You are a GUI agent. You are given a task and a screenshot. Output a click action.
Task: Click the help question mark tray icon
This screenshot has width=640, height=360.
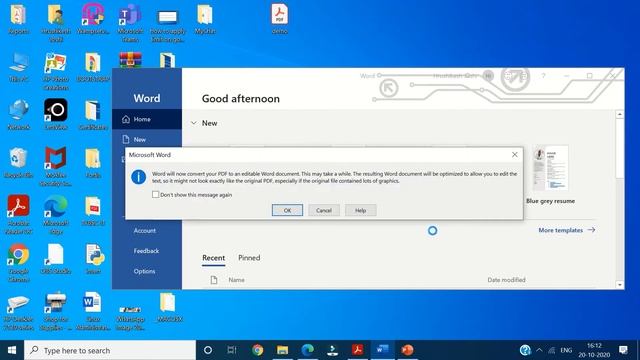click(x=525, y=350)
